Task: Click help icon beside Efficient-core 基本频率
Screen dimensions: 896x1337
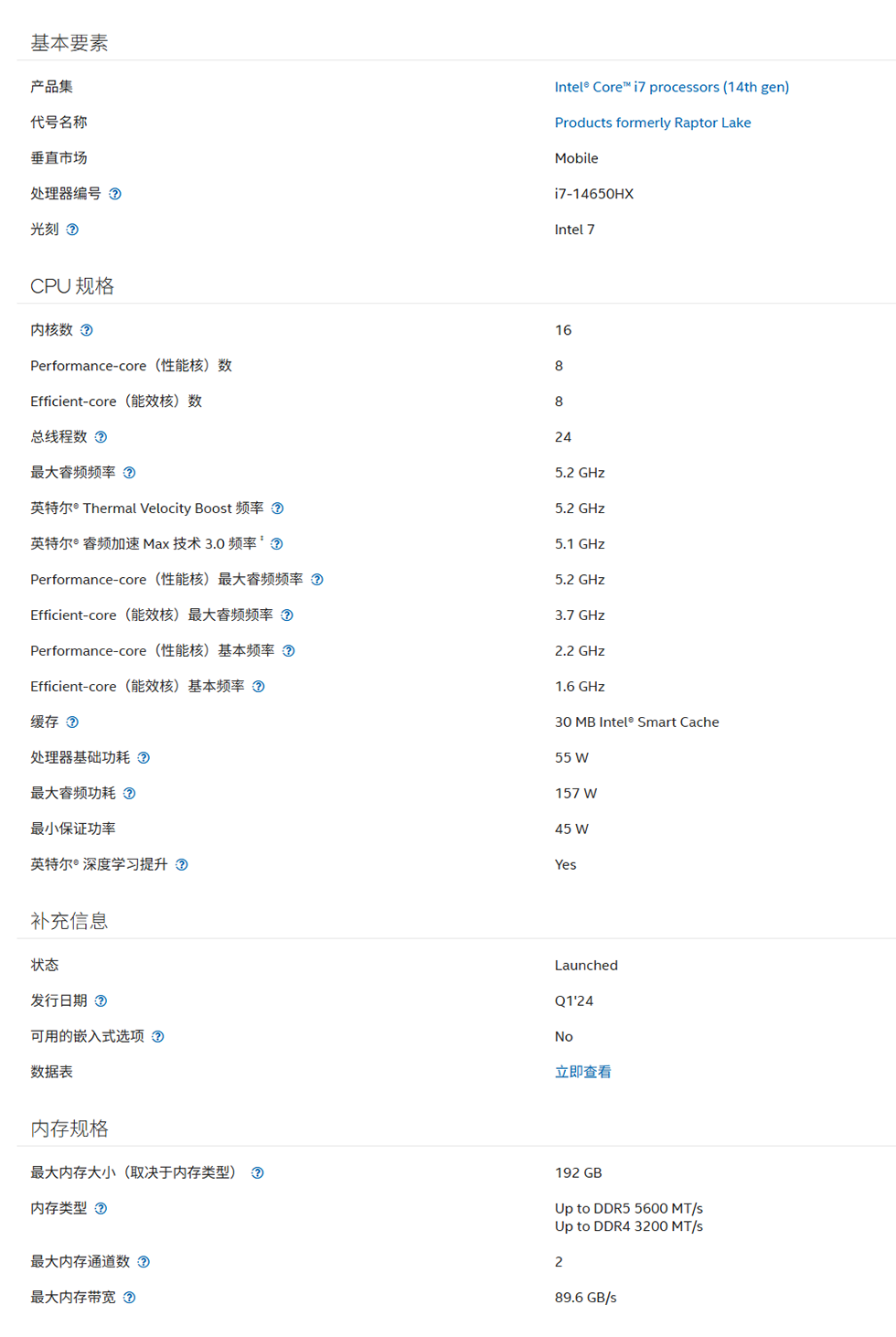Action: click(259, 687)
